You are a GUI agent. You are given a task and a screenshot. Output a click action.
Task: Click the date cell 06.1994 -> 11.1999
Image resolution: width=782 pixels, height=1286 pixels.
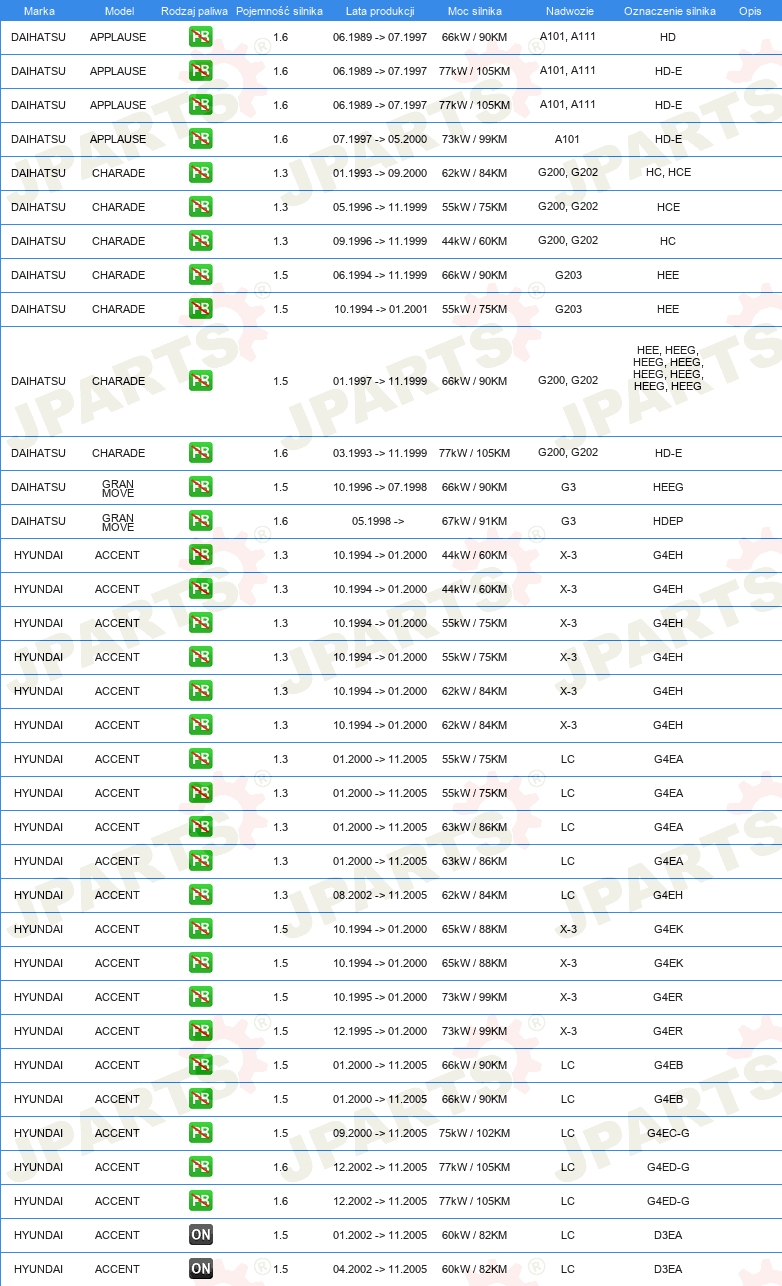coord(380,275)
